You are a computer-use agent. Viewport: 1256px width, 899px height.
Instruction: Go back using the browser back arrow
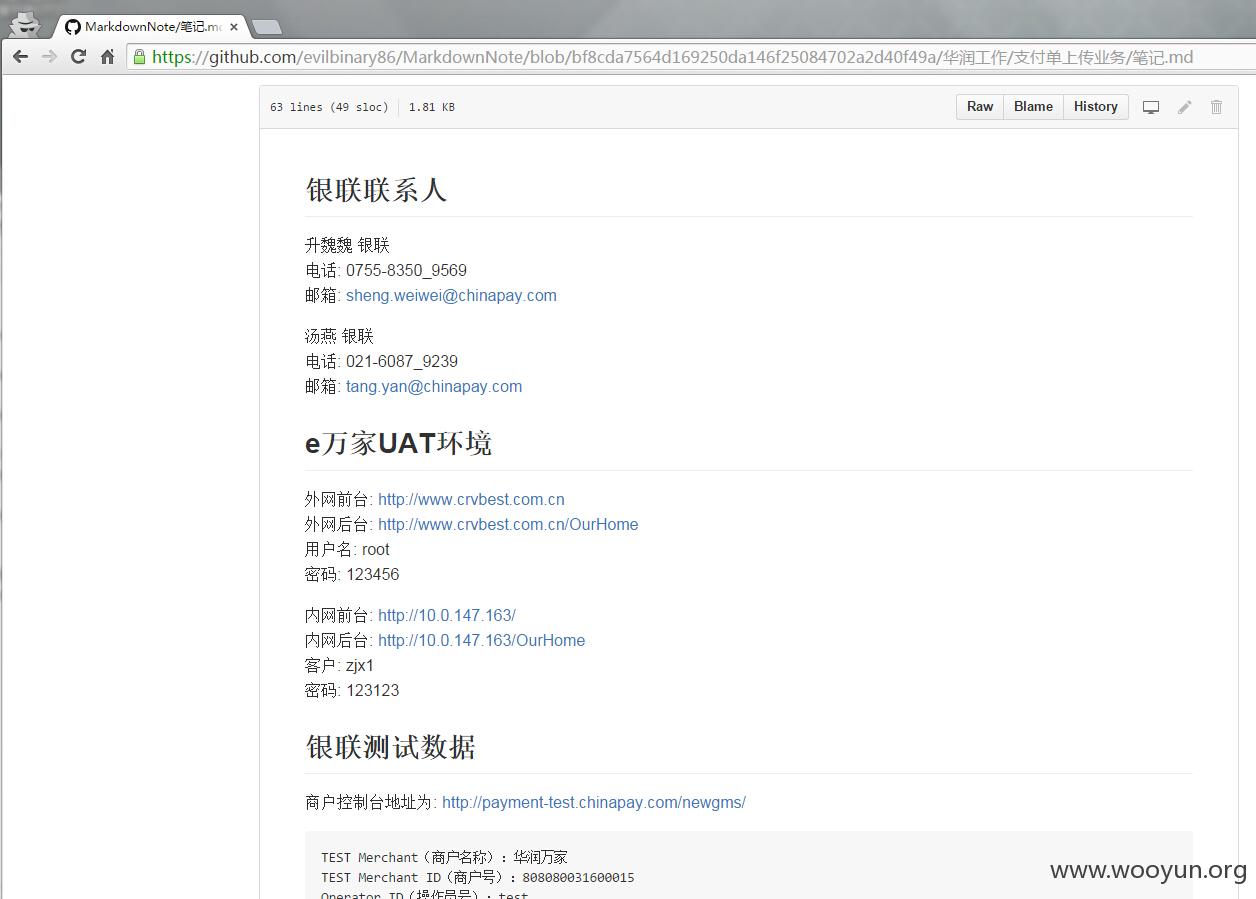[x=20, y=57]
